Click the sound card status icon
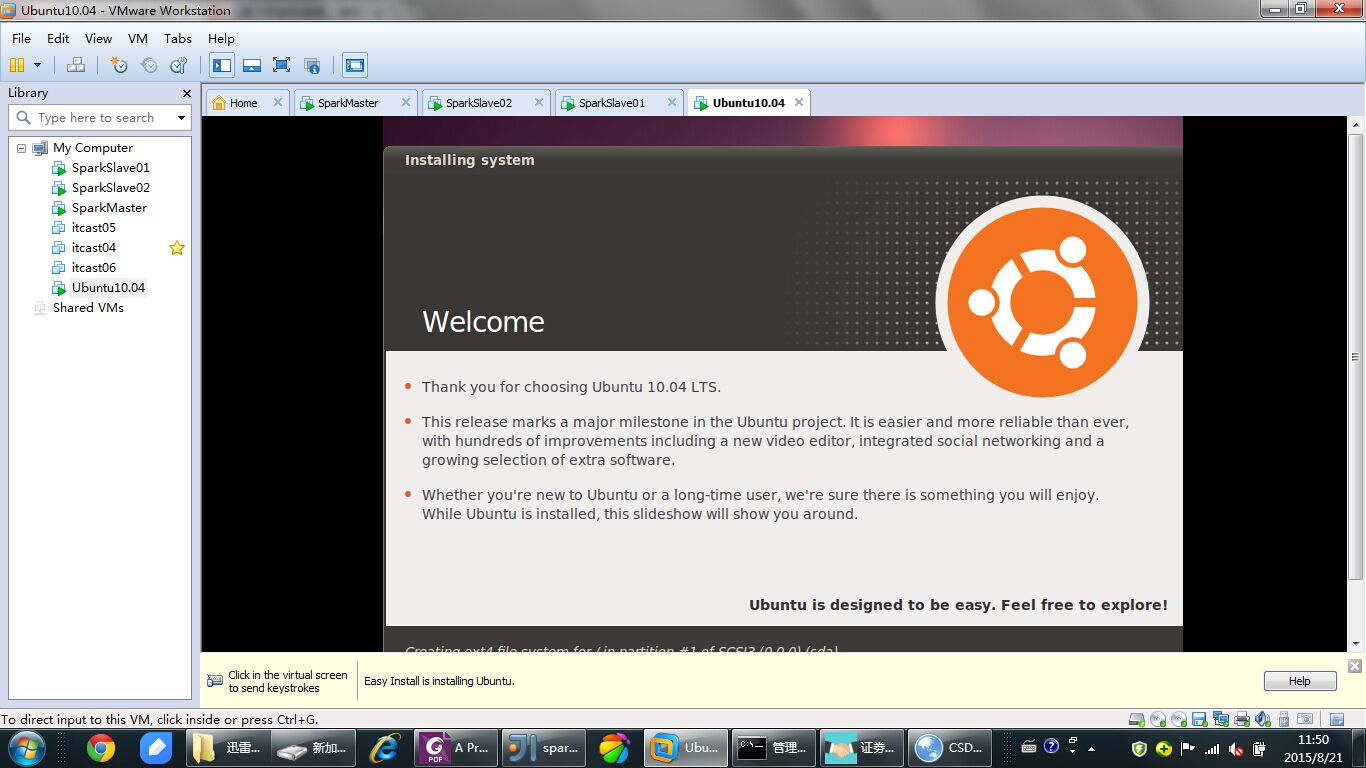The width and height of the screenshot is (1366, 768). [1263, 719]
